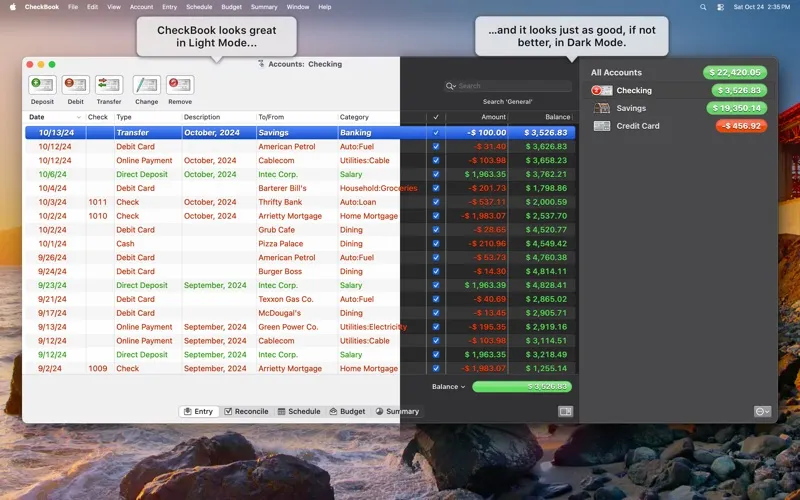Click the search magnifier icon

450,86
